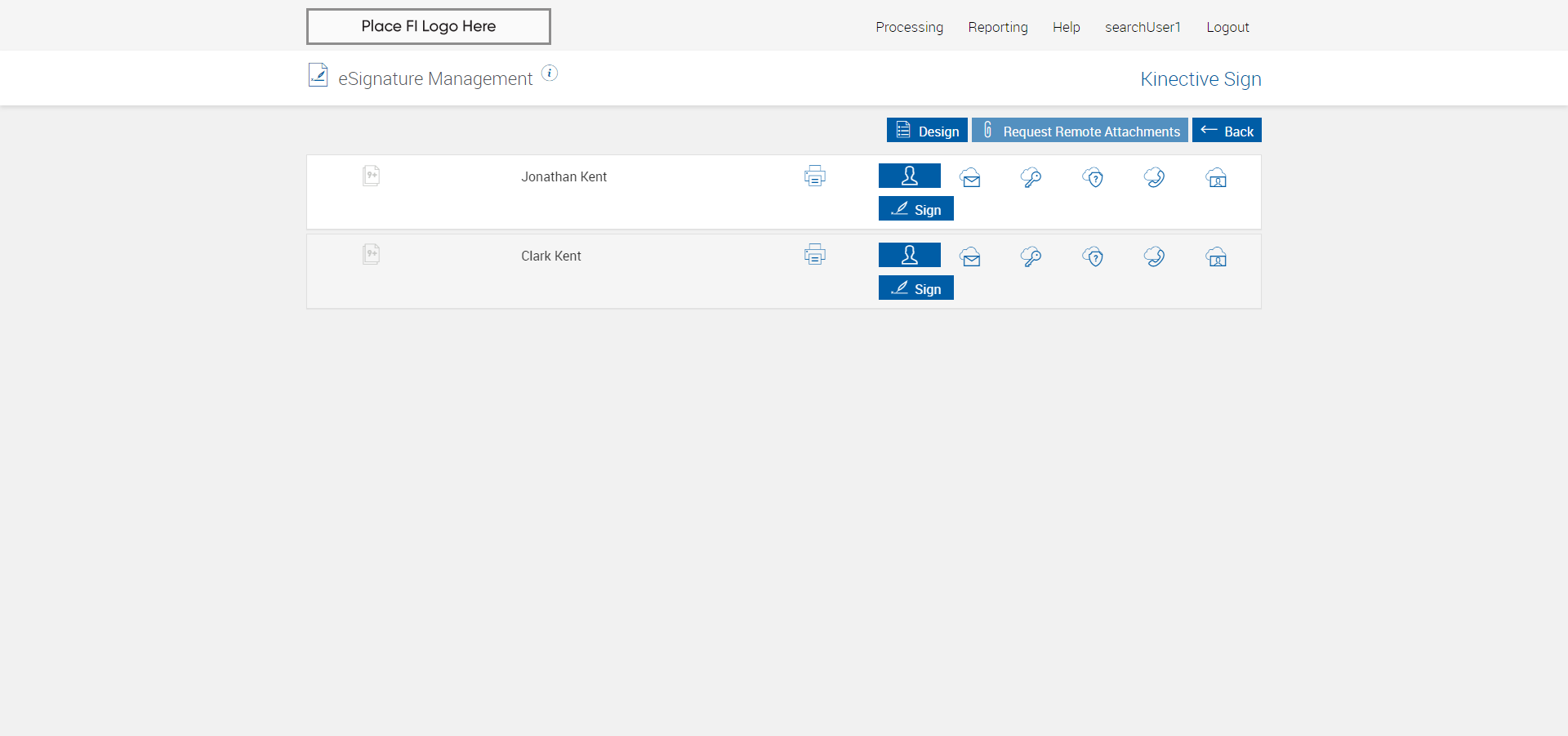This screenshot has width=1568, height=736.
Task: Choose cloud ID photo option for Clark Kent
Action: [1216, 256]
